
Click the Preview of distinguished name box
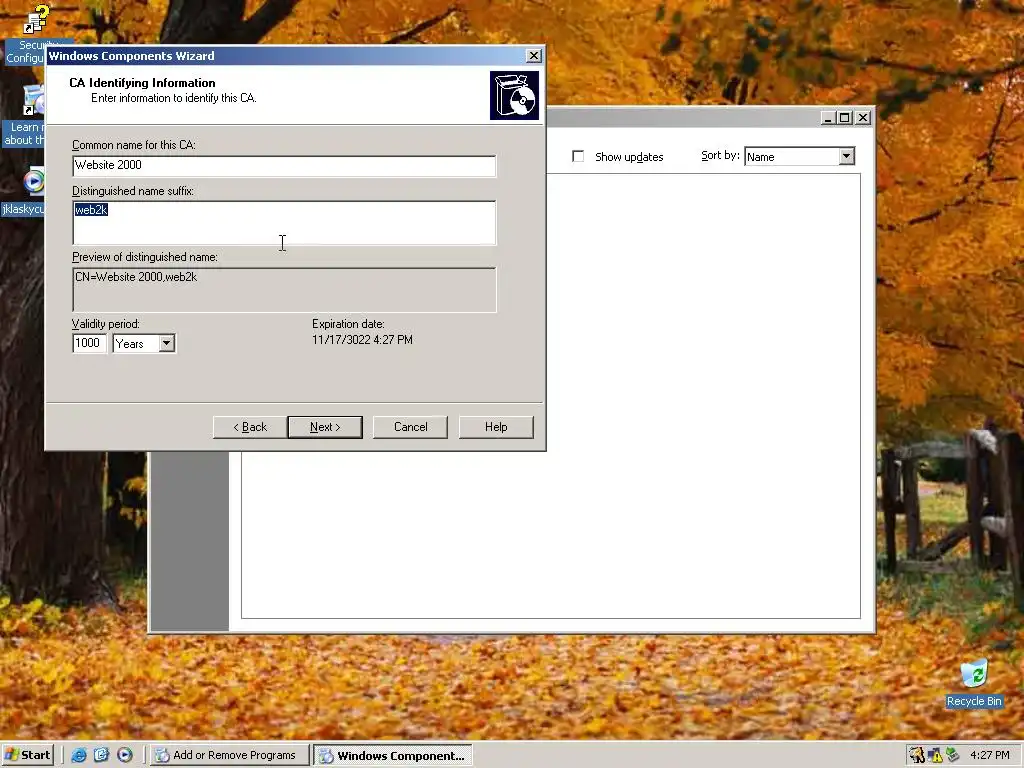284,289
